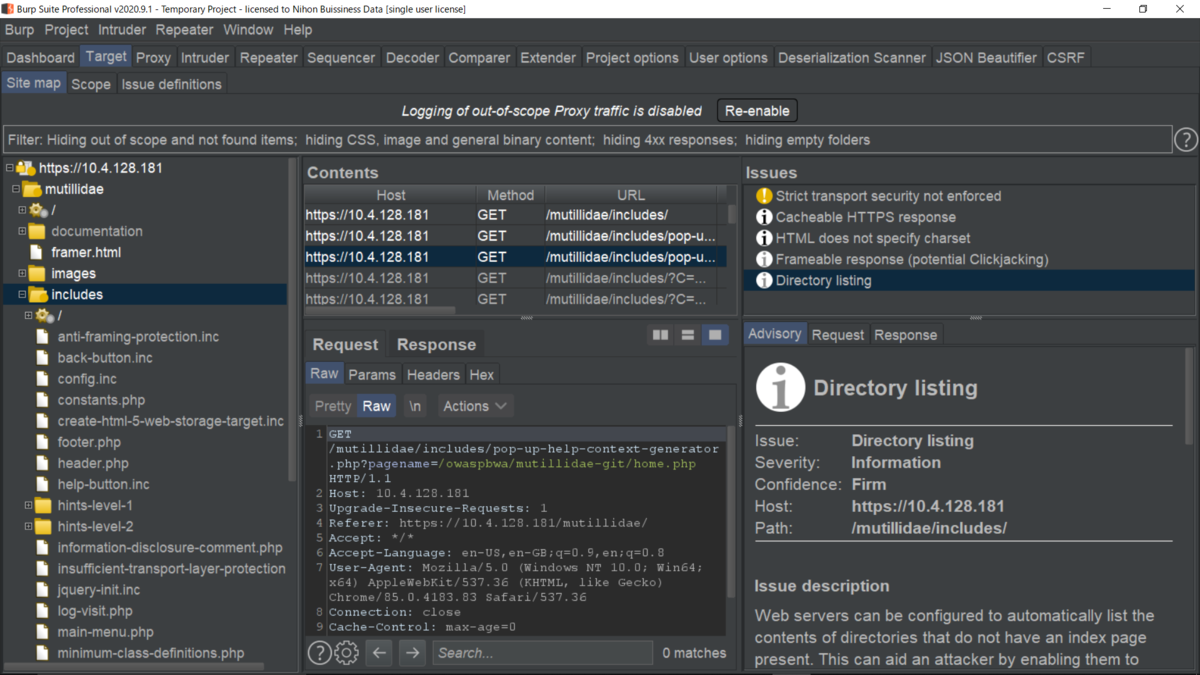The height and width of the screenshot is (675, 1200).
Task: Go to next search match arrow
Action: click(412, 653)
